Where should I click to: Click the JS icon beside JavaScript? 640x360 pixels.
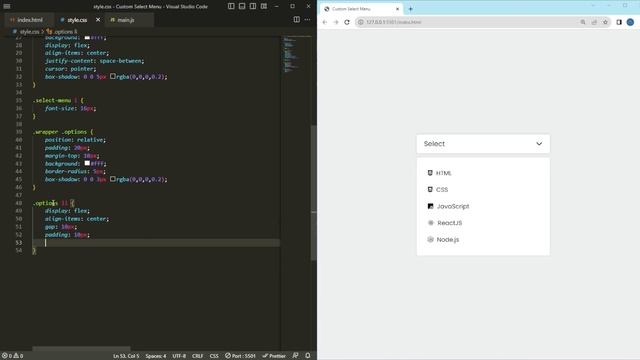[430, 206]
